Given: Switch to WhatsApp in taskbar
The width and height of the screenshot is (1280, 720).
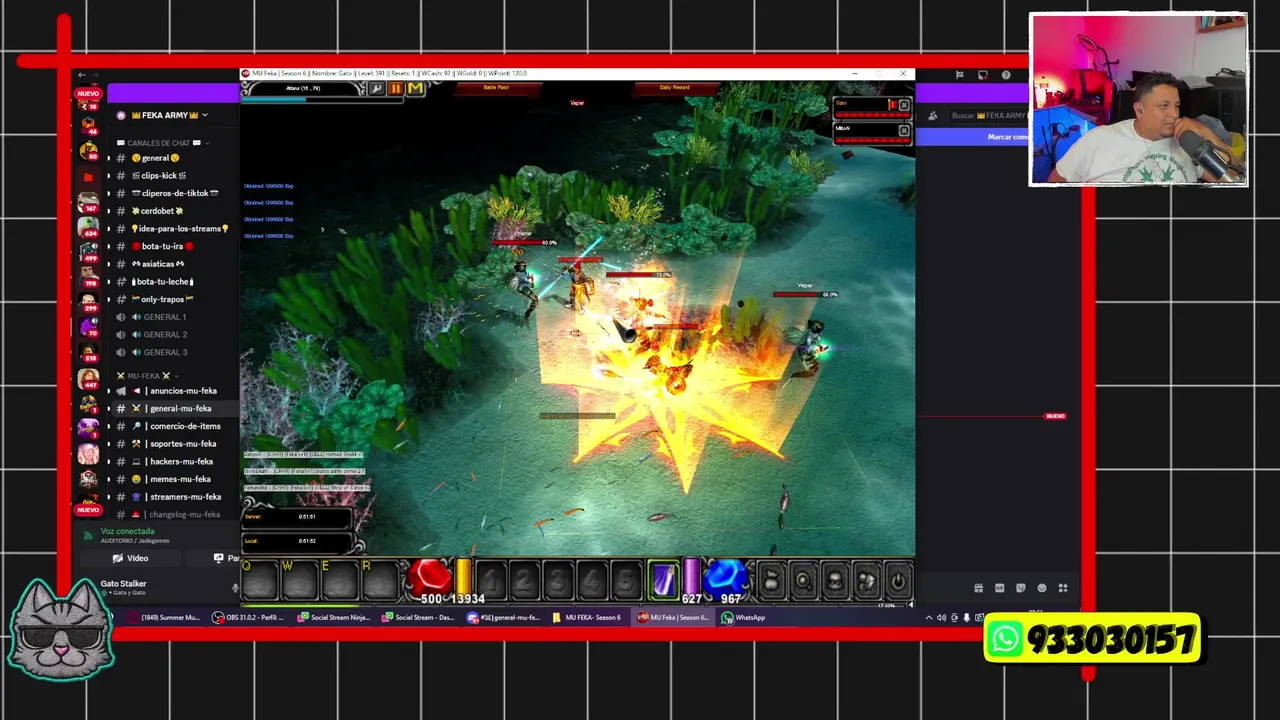Looking at the screenshot, I should tap(743, 617).
